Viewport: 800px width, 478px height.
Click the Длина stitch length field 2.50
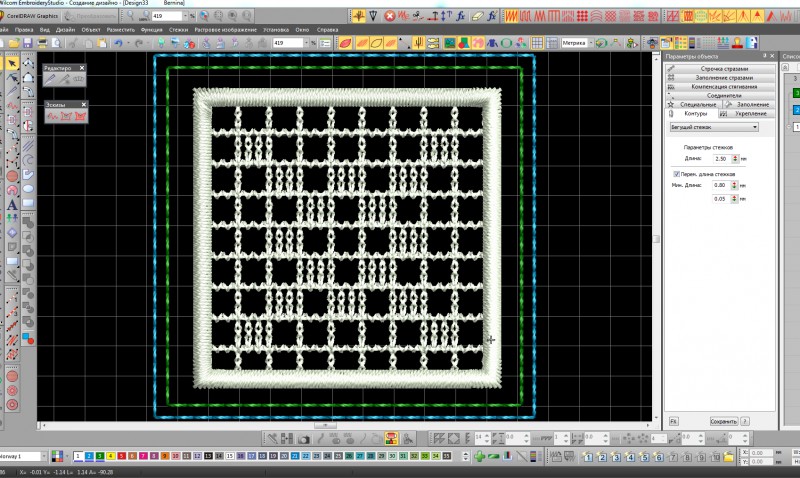pos(722,159)
